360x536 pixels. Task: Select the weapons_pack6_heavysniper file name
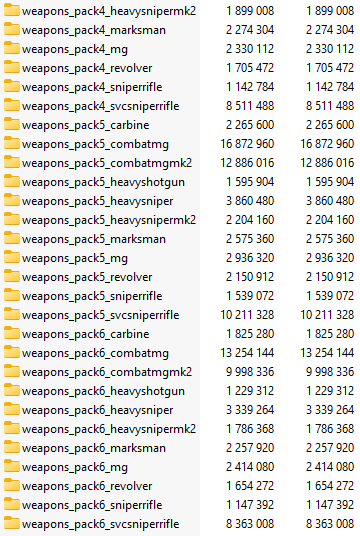98,411
